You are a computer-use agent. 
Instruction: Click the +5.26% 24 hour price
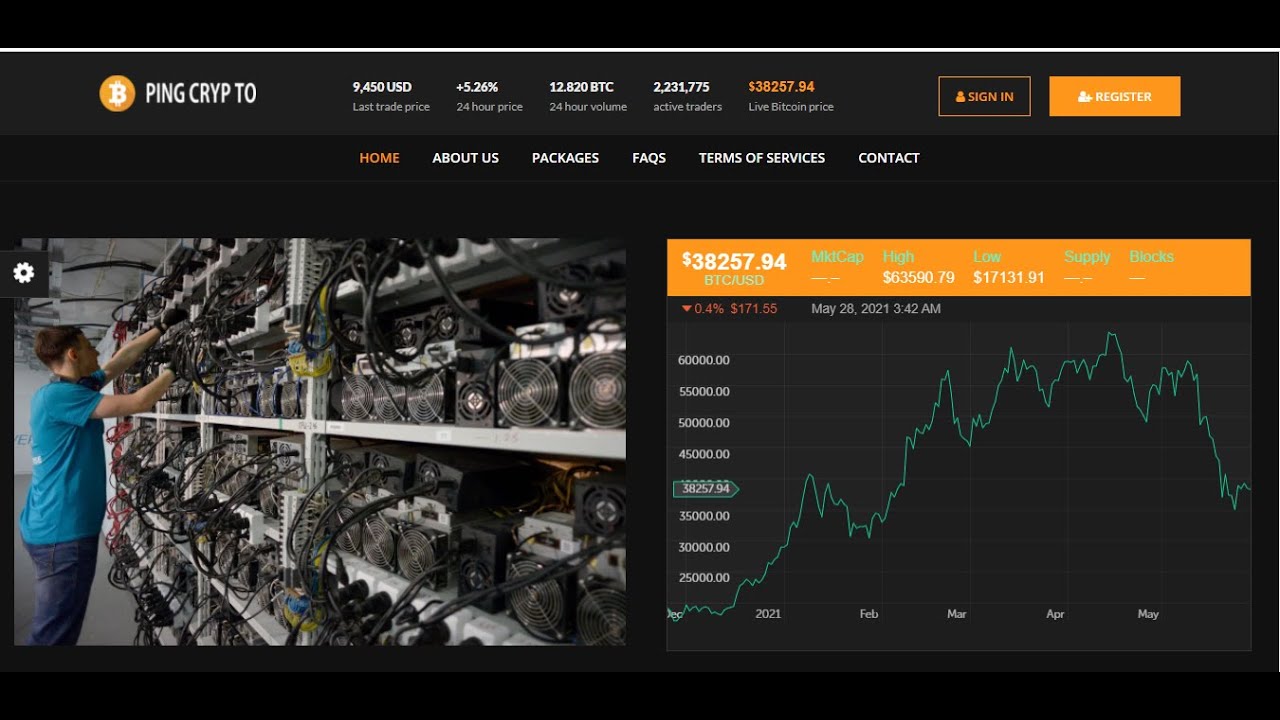[x=477, y=87]
